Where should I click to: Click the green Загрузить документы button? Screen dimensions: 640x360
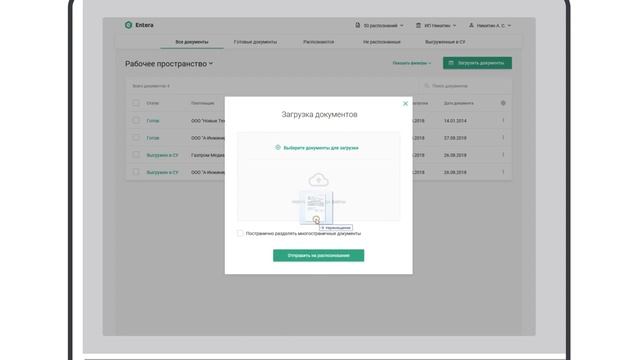[x=477, y=63]
